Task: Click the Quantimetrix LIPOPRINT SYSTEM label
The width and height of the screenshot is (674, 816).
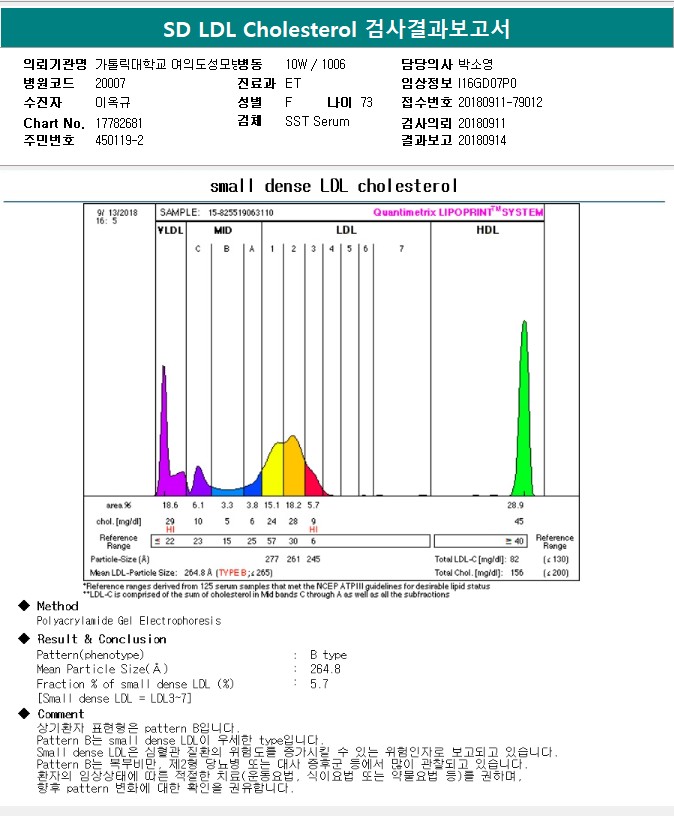Action: [x=458, y=212]
